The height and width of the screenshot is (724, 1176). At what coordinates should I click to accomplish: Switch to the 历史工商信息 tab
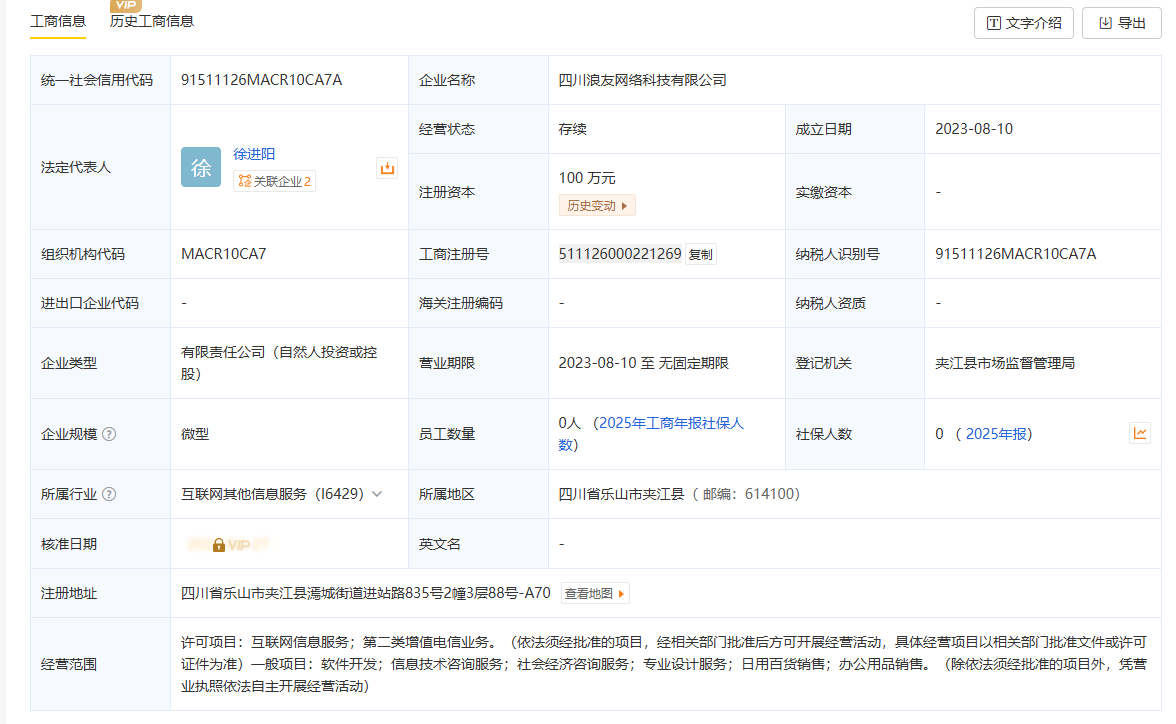(x=152, y=22)
